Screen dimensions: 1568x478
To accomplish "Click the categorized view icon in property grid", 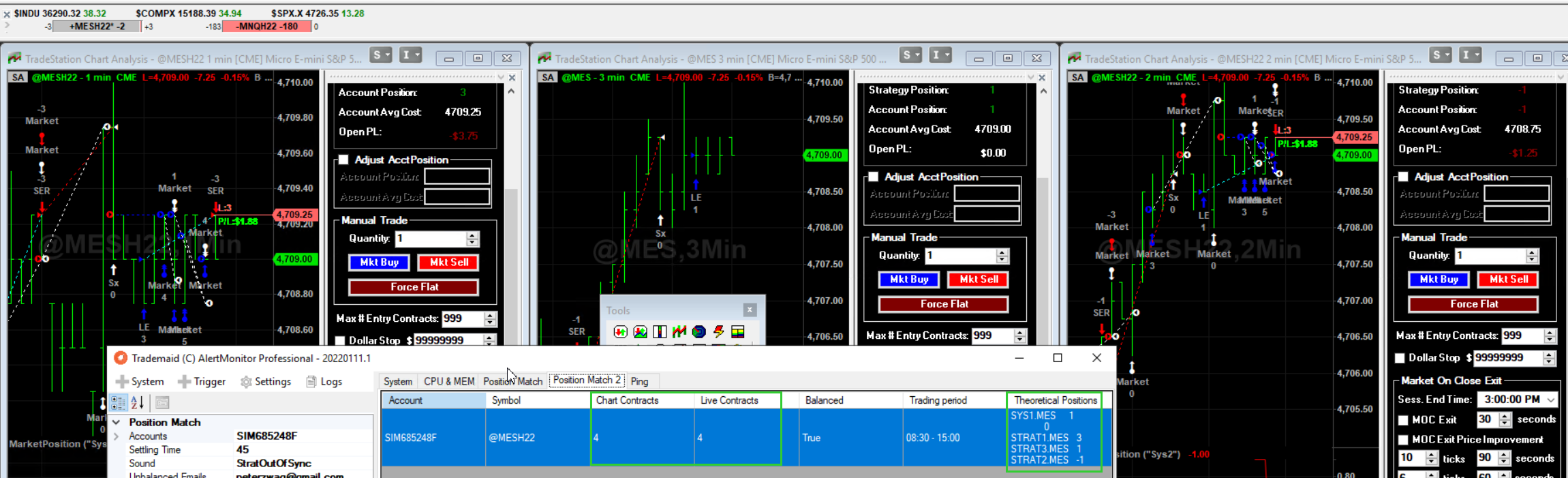I will [x=118, y=403].
